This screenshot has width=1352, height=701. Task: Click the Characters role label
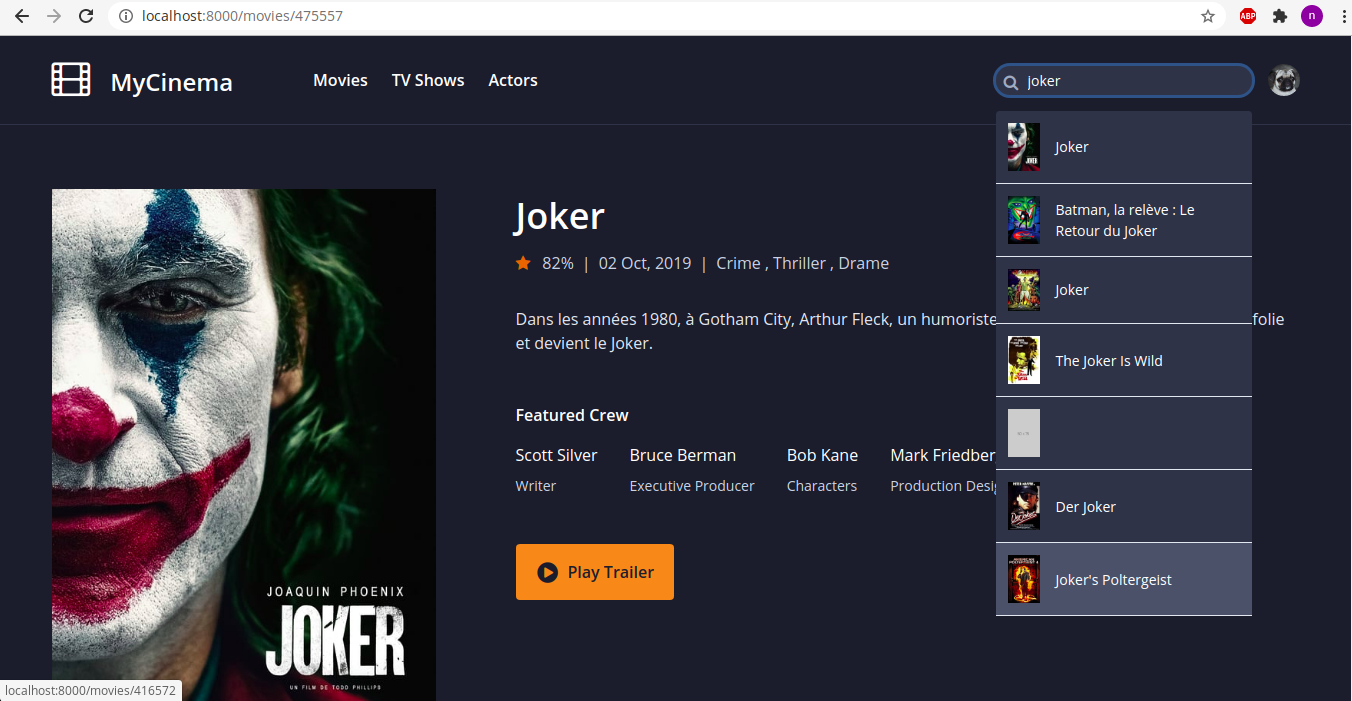coord(822,486)
